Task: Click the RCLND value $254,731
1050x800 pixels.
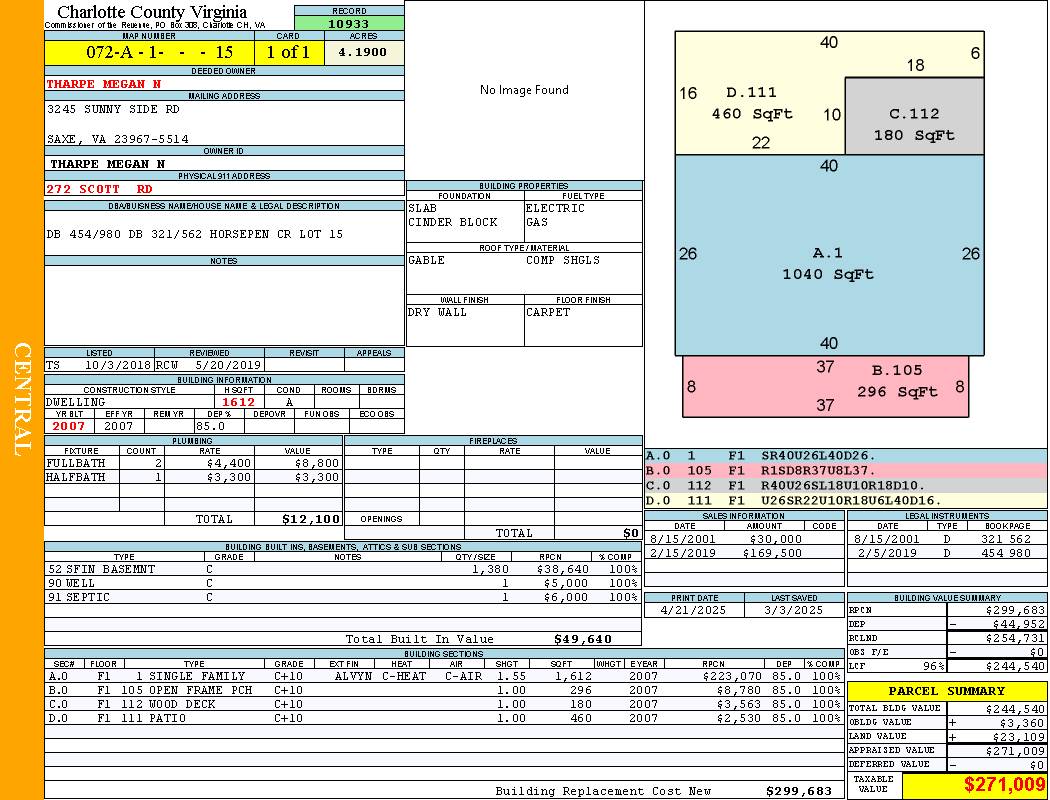Action: 1015,639
